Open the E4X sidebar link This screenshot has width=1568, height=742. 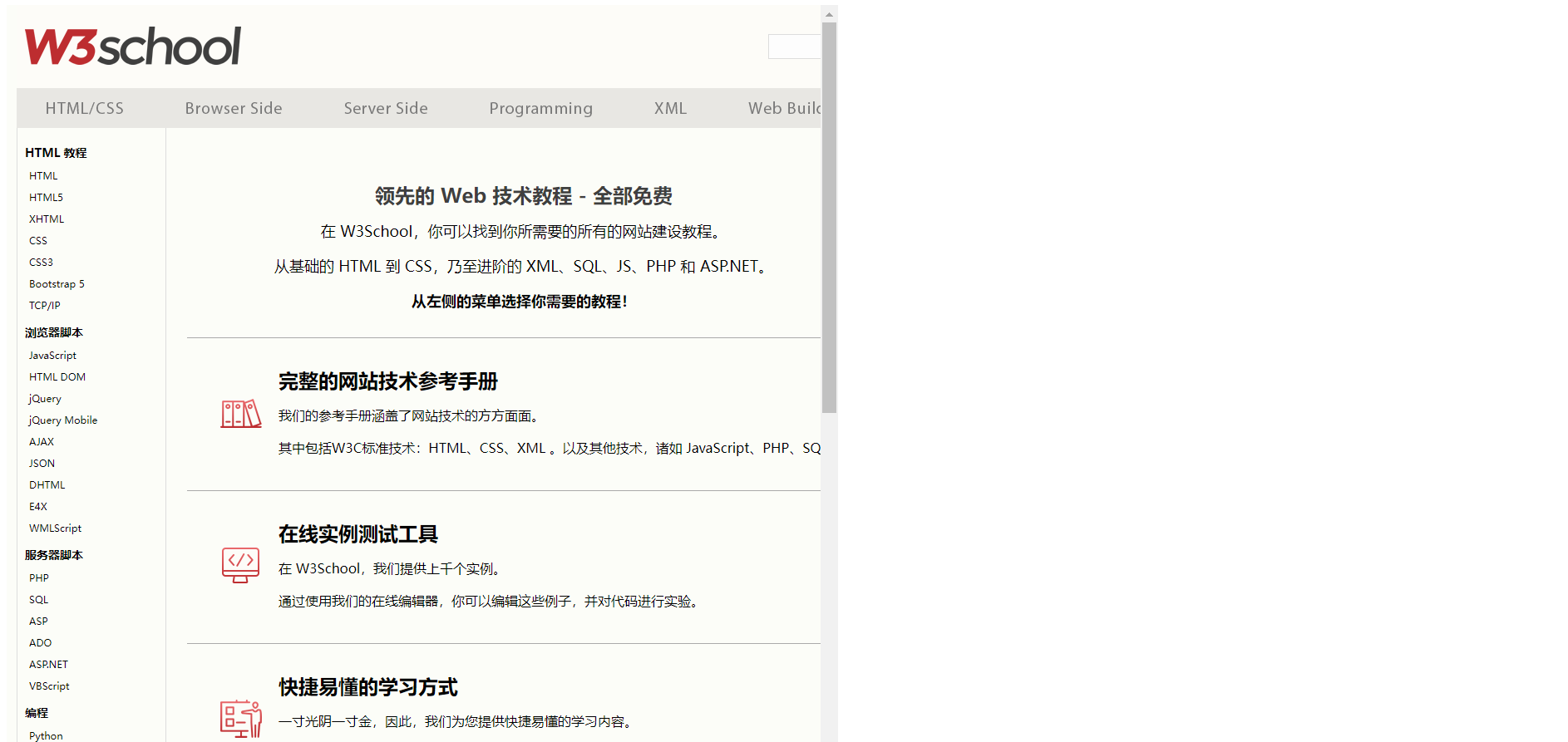coord(38,507)
